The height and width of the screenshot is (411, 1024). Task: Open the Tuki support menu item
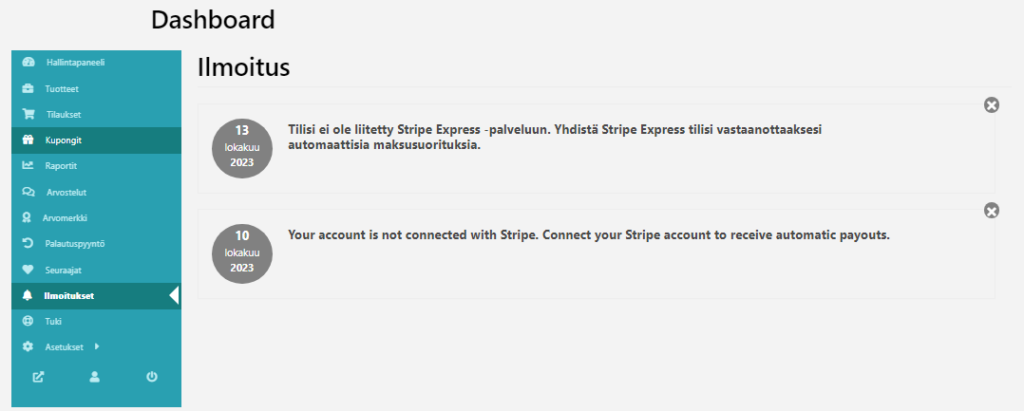coord(54,322)
